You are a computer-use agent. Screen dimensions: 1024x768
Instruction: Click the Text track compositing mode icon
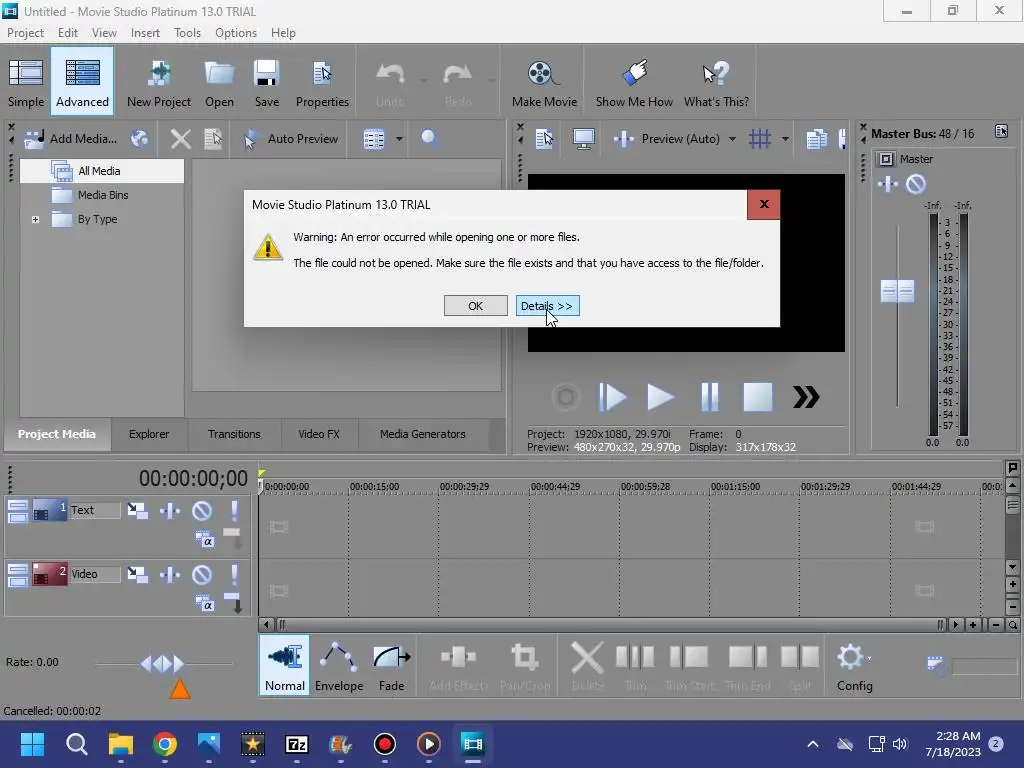[204, 539]
